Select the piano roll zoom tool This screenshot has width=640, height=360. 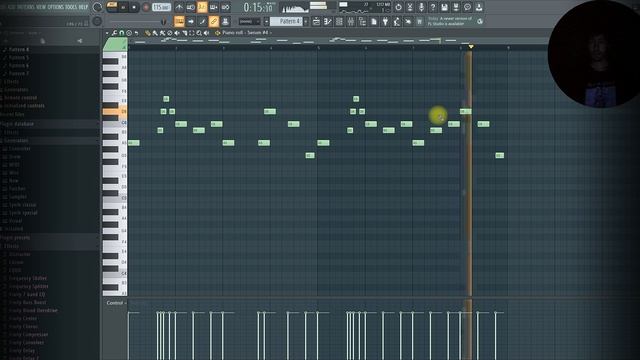point(199,33)
